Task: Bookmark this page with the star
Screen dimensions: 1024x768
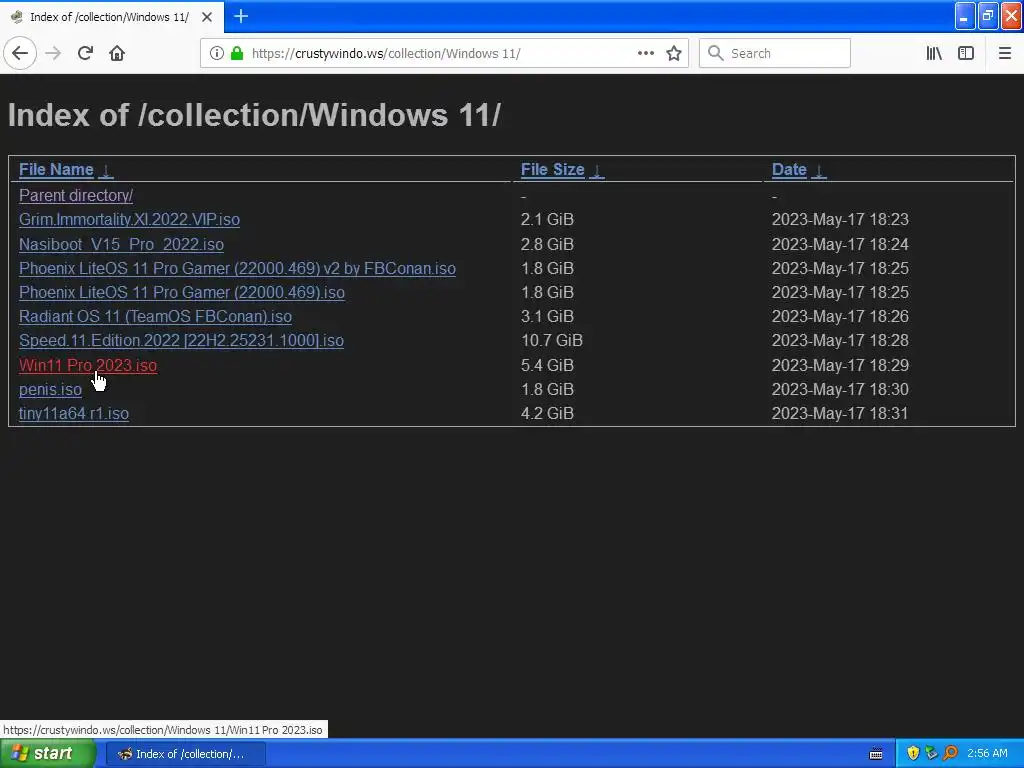Action: pyautogui.click(x=674, y=53)
